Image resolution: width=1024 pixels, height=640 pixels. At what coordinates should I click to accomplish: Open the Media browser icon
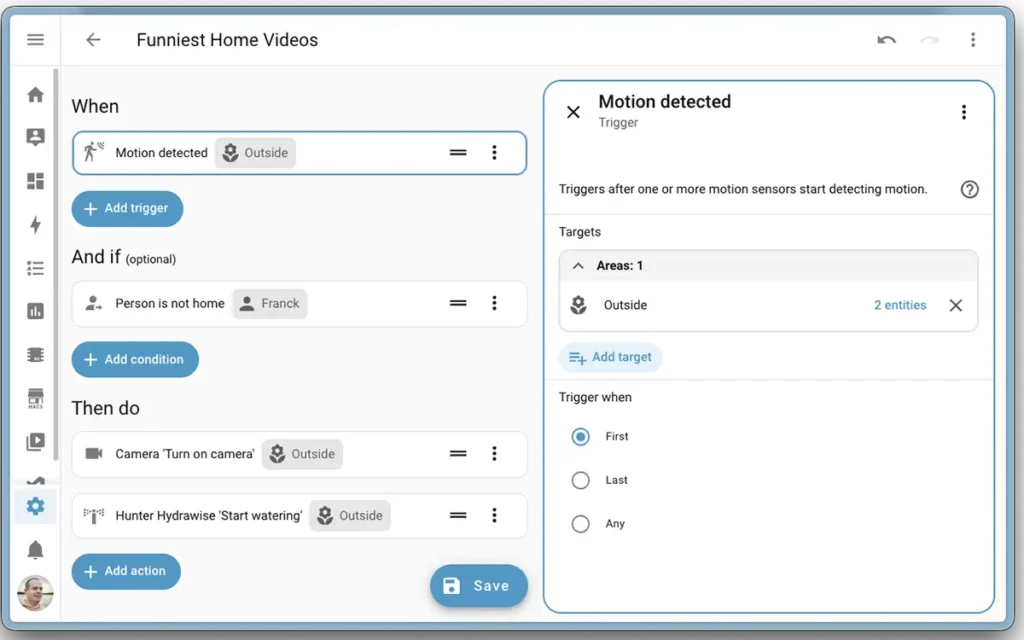pyautogui.click(x=35, y=441)
